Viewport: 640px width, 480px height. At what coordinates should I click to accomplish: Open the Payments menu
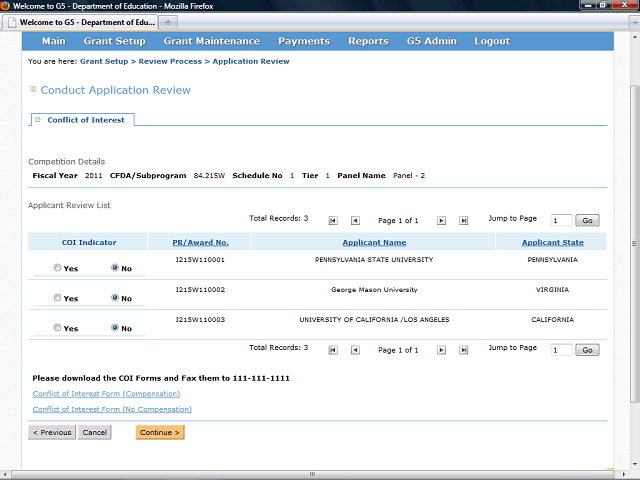click(x=304, y=41)
